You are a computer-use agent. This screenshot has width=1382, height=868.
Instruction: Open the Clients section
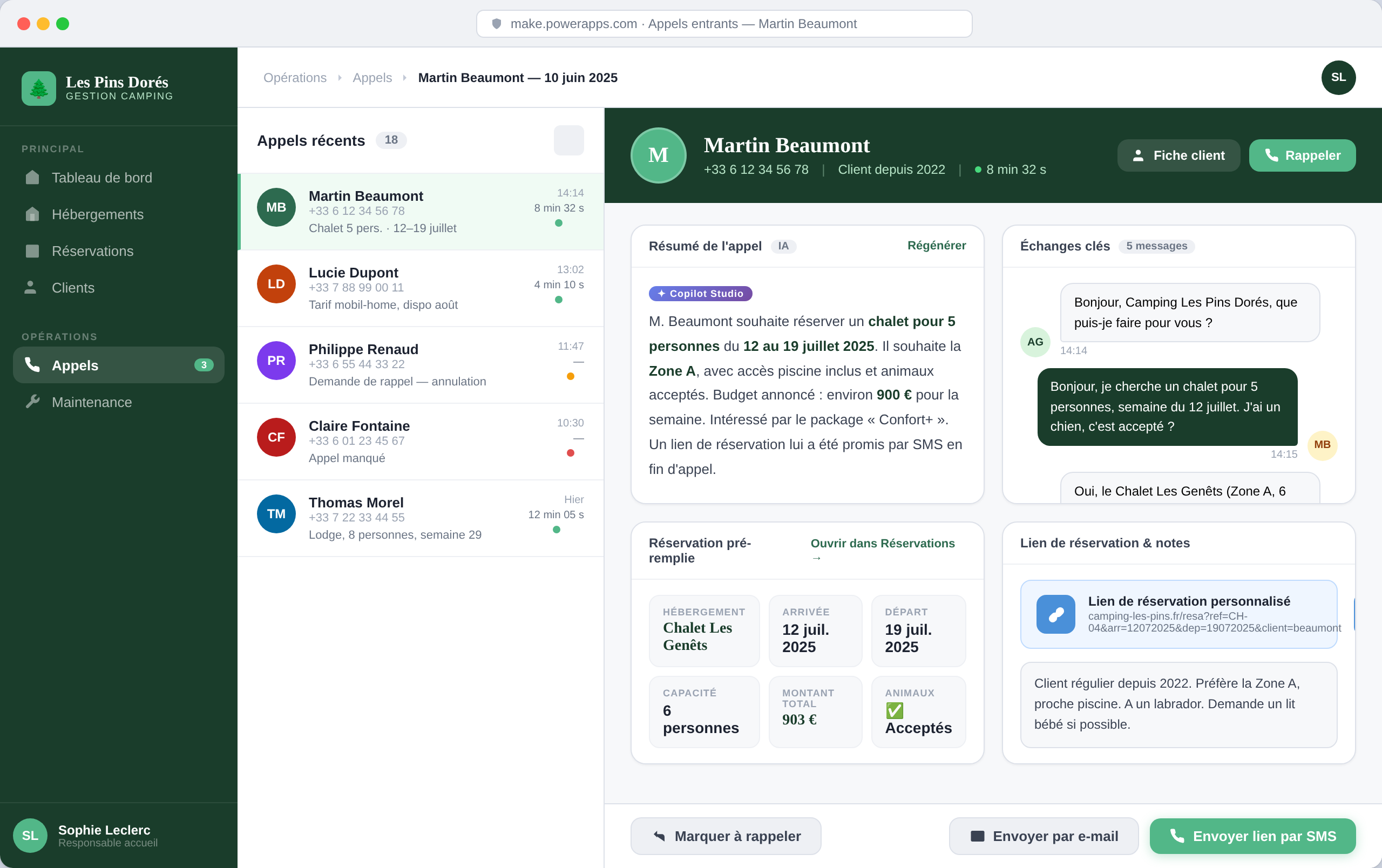click(x=73, y=288)
